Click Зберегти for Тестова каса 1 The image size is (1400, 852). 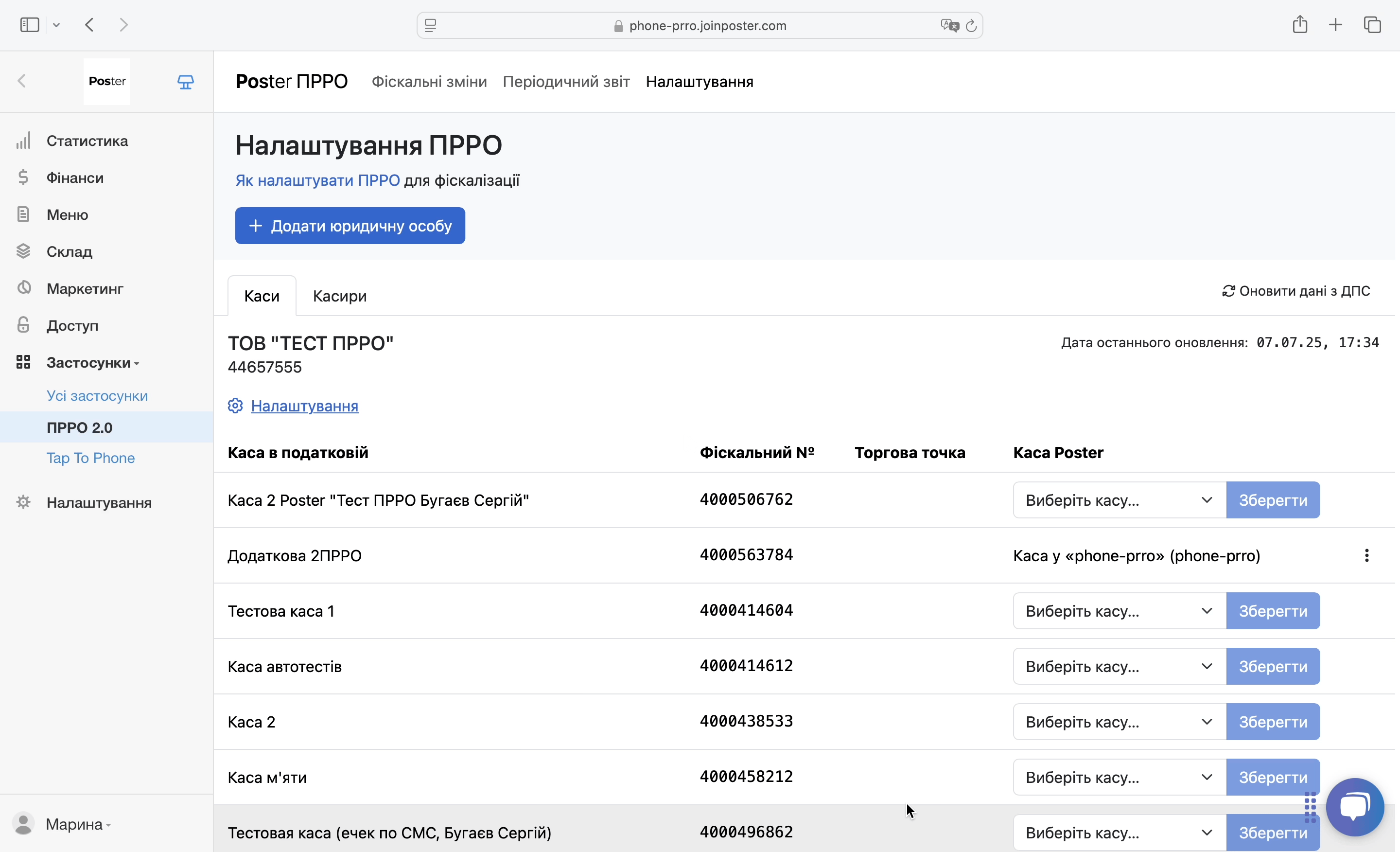coord(1273,611)
